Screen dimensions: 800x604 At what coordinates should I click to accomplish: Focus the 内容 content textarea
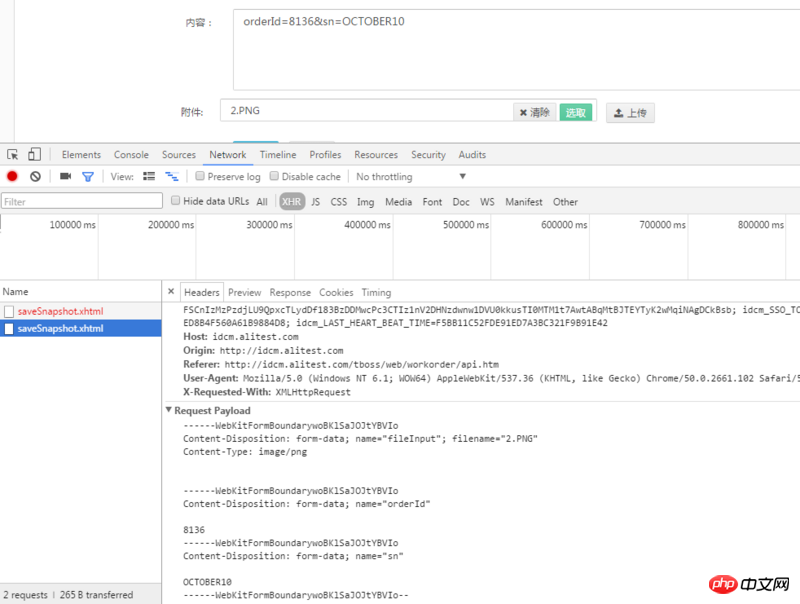[x=516, y=50]
